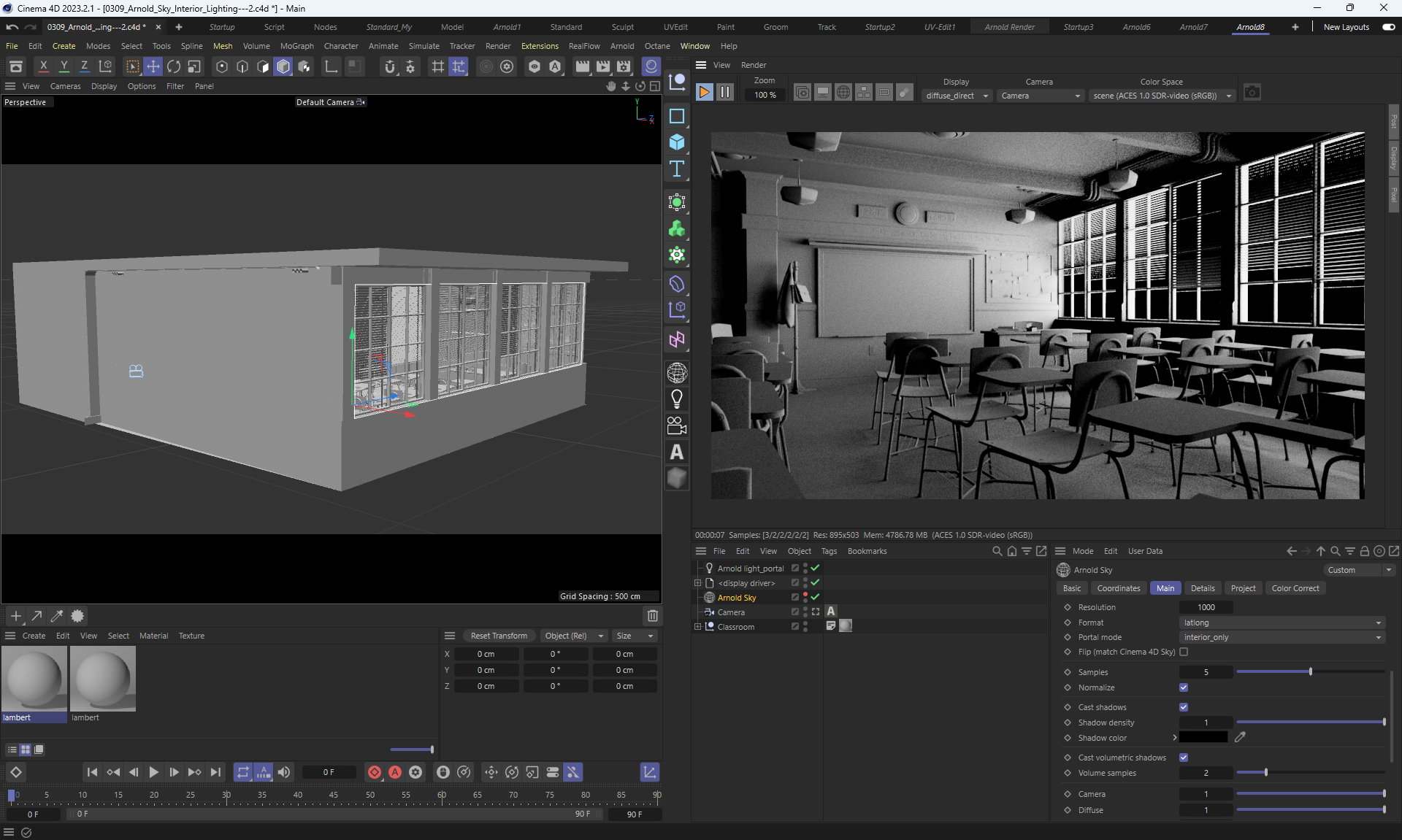Take render snapshot with camera icon
This screenshot has width=1402, height=840.
(1252, 93)
